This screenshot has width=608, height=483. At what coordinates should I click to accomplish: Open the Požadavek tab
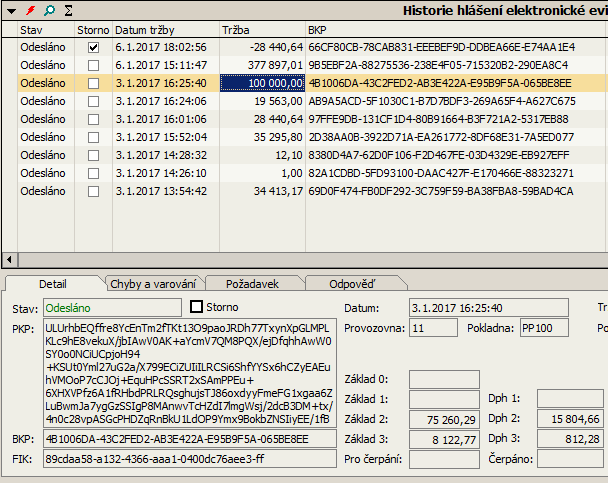tap(259, 284)
